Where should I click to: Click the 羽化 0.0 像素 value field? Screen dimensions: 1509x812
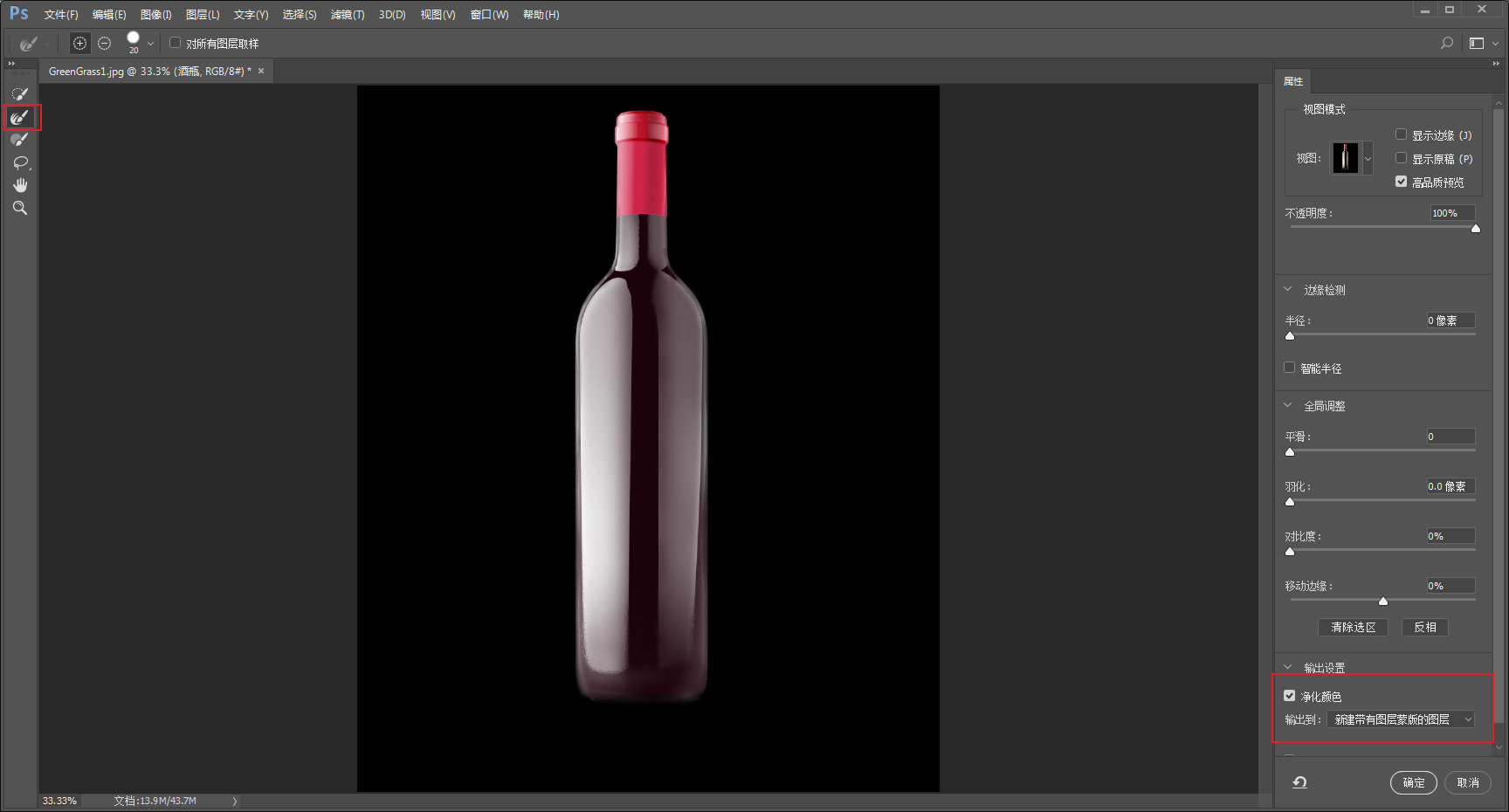pyautogui.click(x=1450, y=486)
